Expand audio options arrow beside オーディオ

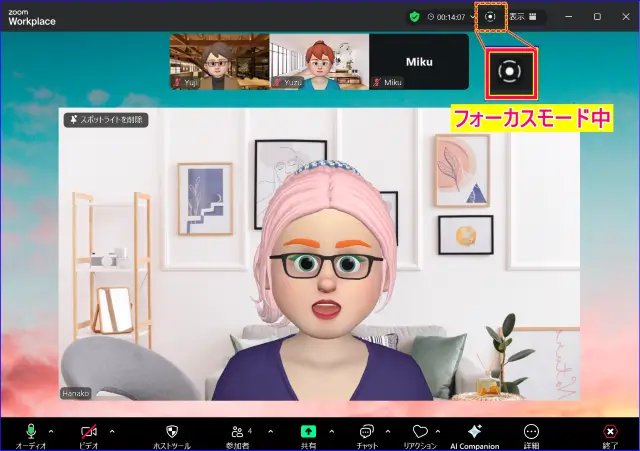click(51, 431)
